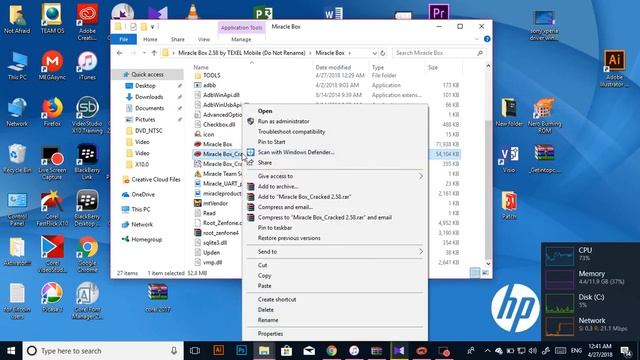The width and height of the screenshot is (640, 360).
Task: Open Nero Burning ROM desktop icon
Action: pos(545,116)
